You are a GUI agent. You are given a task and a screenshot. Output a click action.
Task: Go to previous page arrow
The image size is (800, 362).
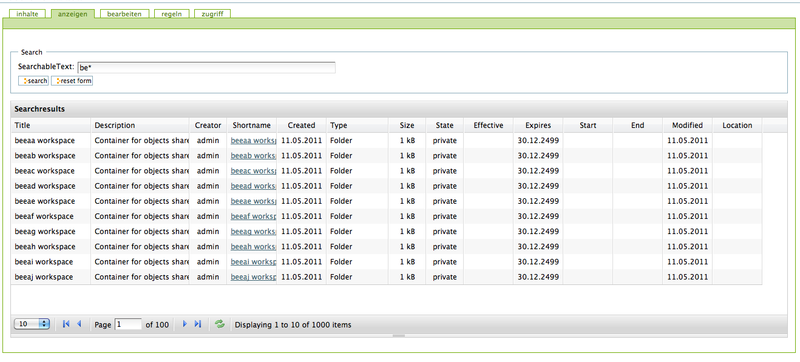coord(79,324)
